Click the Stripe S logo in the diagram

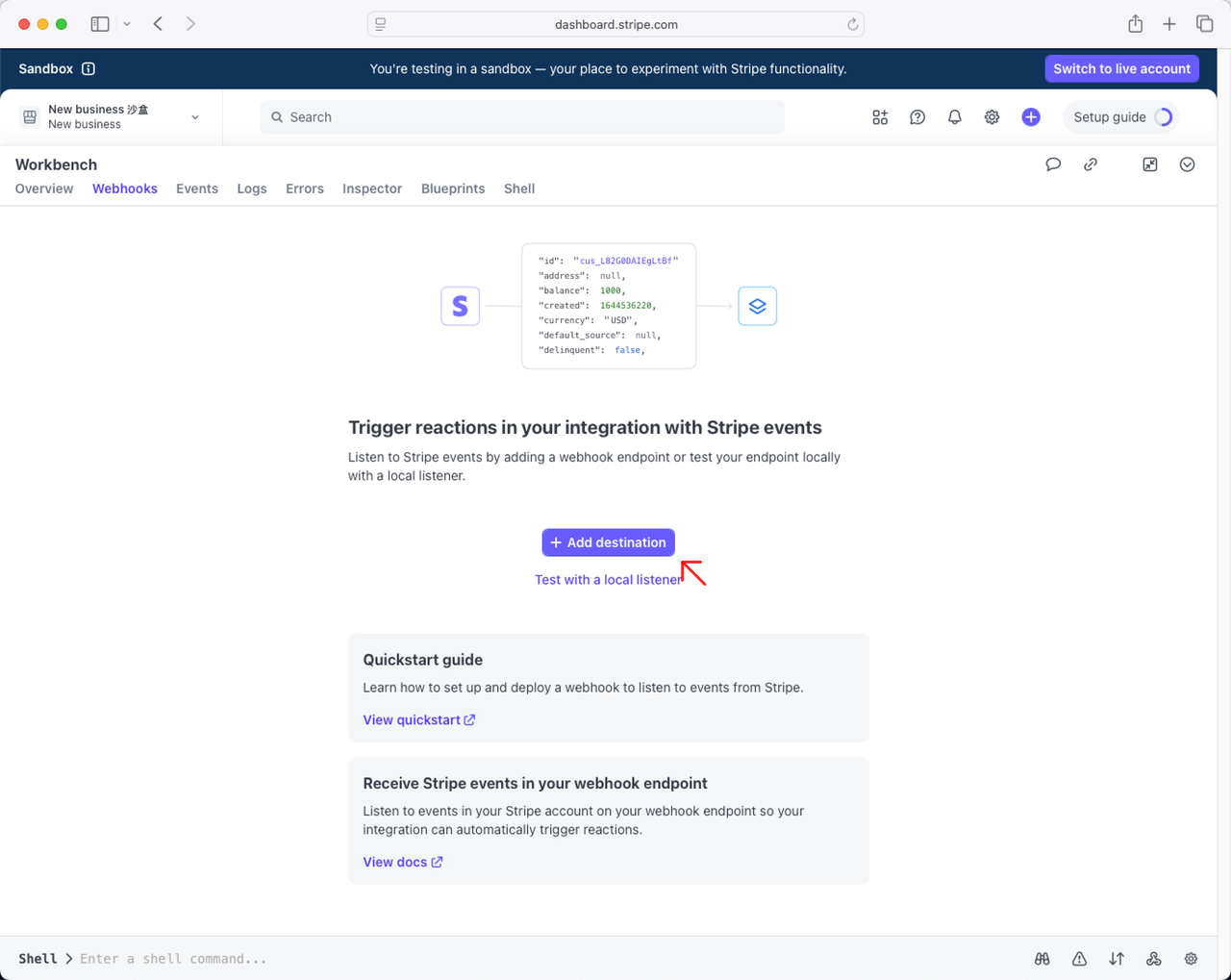tap(460, 306)
